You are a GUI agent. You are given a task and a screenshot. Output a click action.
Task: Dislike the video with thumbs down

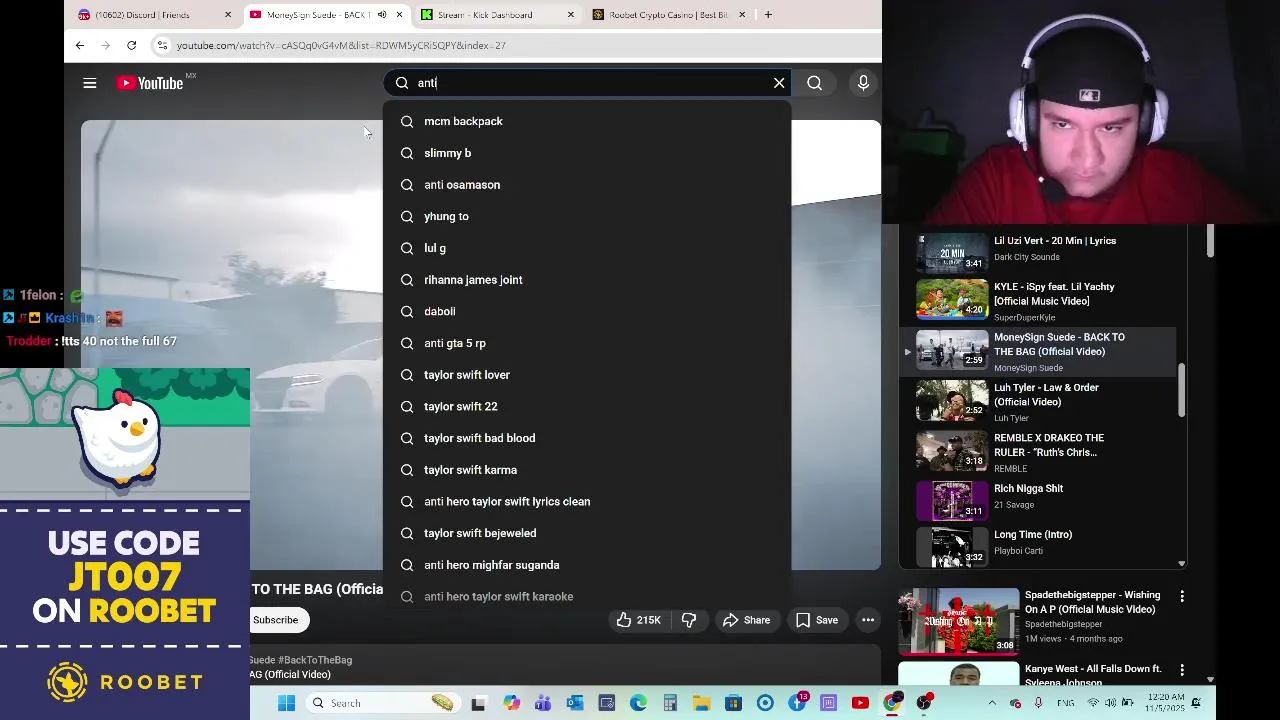(x=689, y=620)
